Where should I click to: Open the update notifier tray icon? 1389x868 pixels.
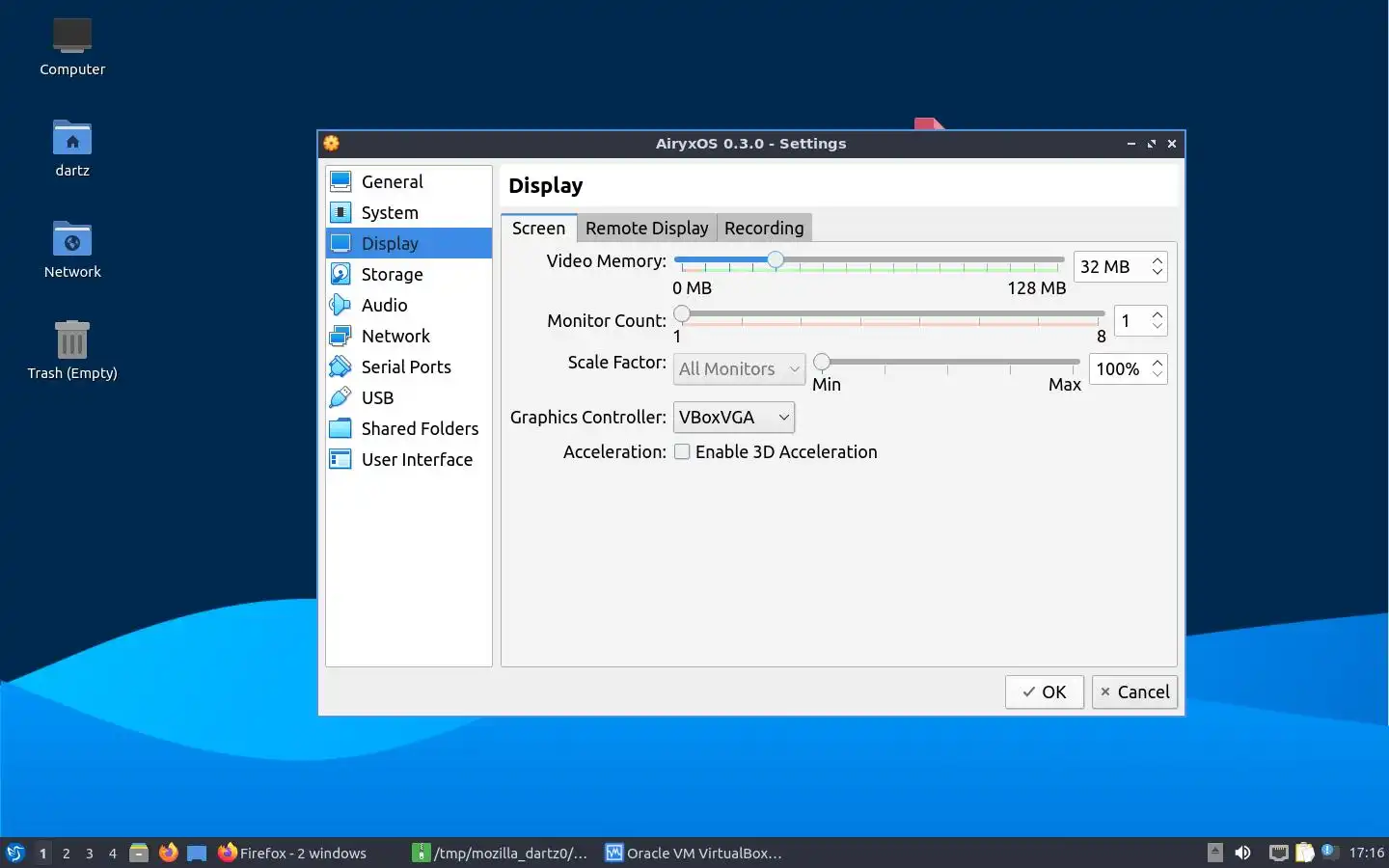coord(1329,851)
